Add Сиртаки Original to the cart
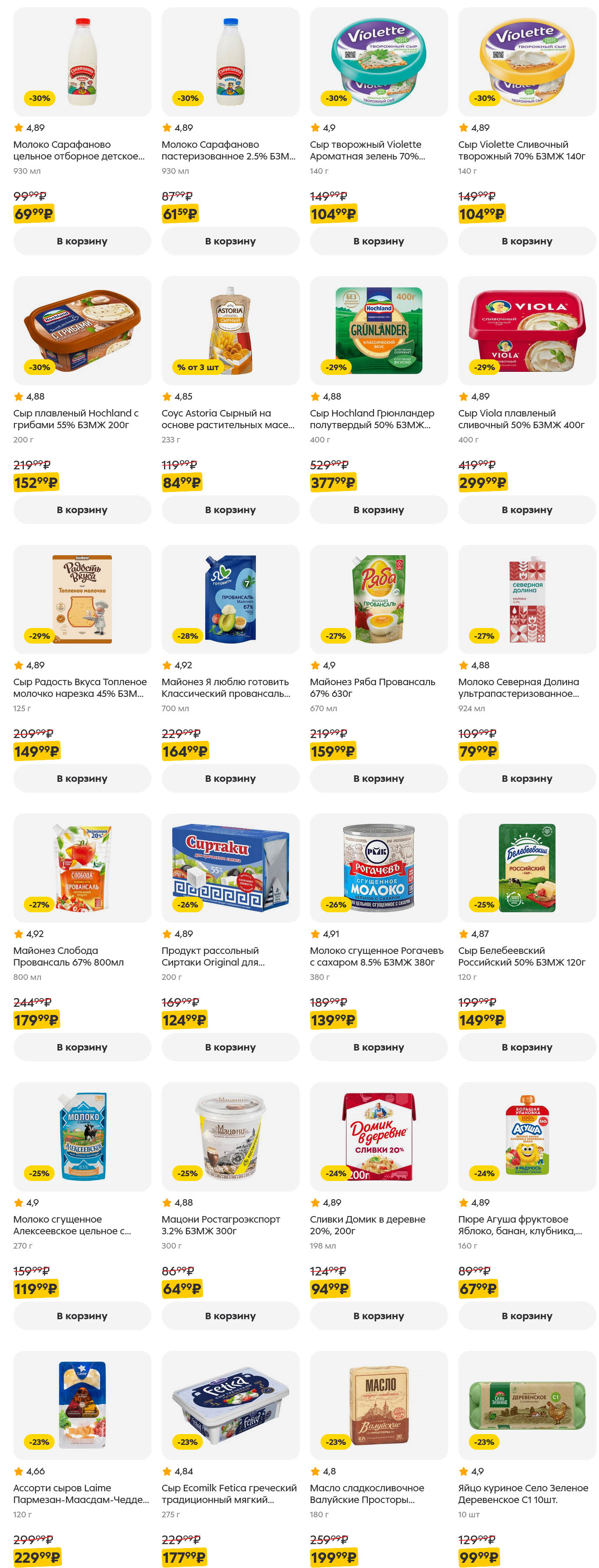 [x=230, y=1046]
